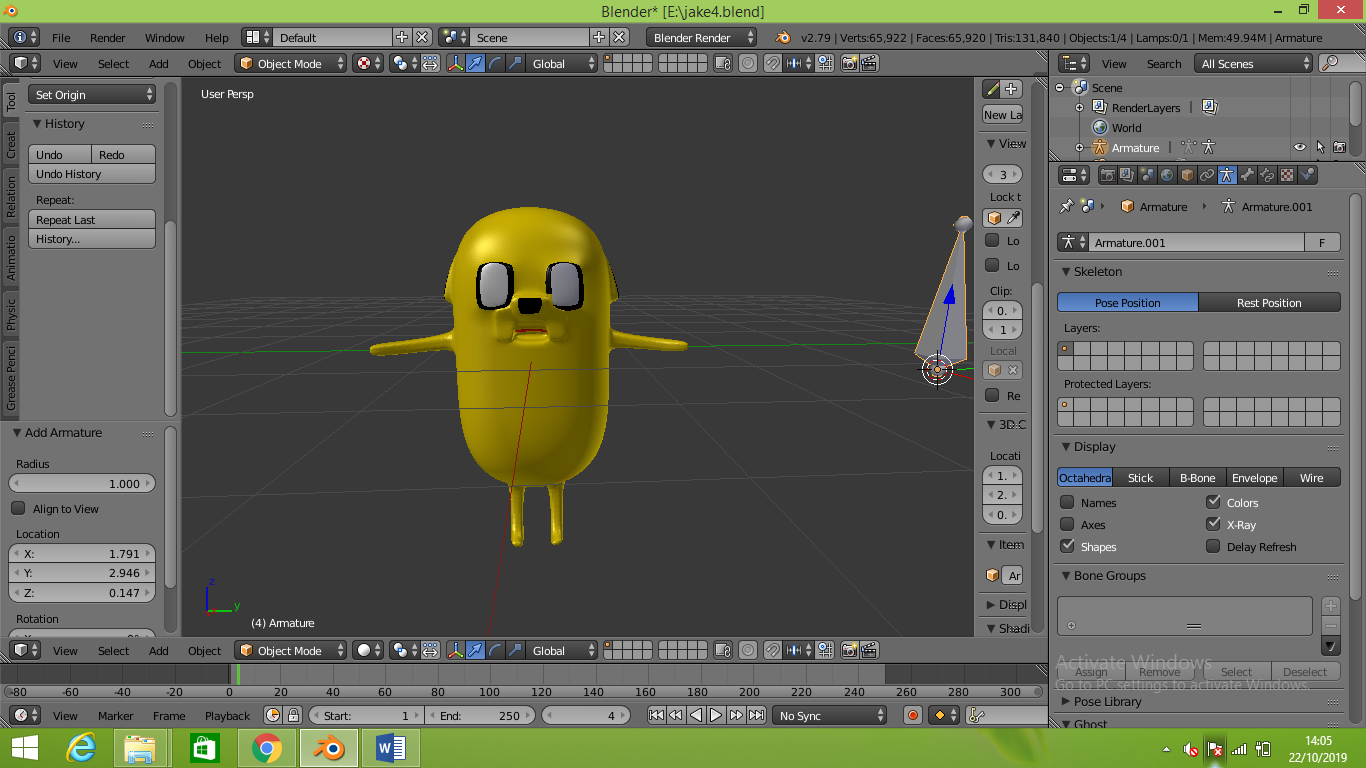The height and width of the screenshot is (768, 1366).
Task: Open the Playback menu in the timeline
Action: point(227,716)
